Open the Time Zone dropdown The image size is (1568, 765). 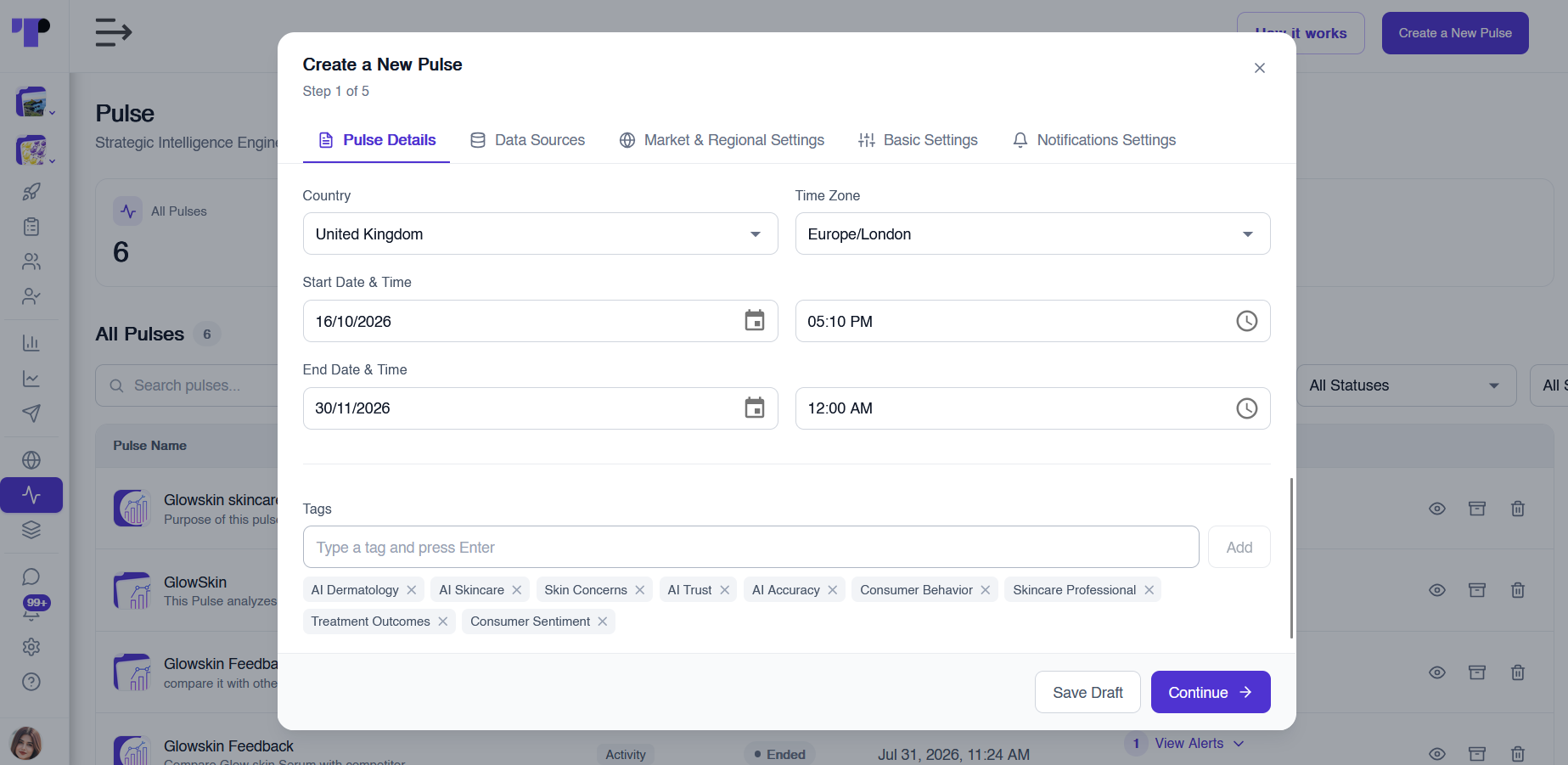pos(1032,233)
